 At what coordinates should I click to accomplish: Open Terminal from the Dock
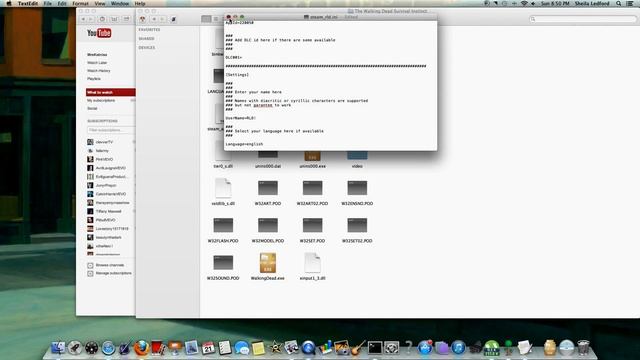point(375,348)
